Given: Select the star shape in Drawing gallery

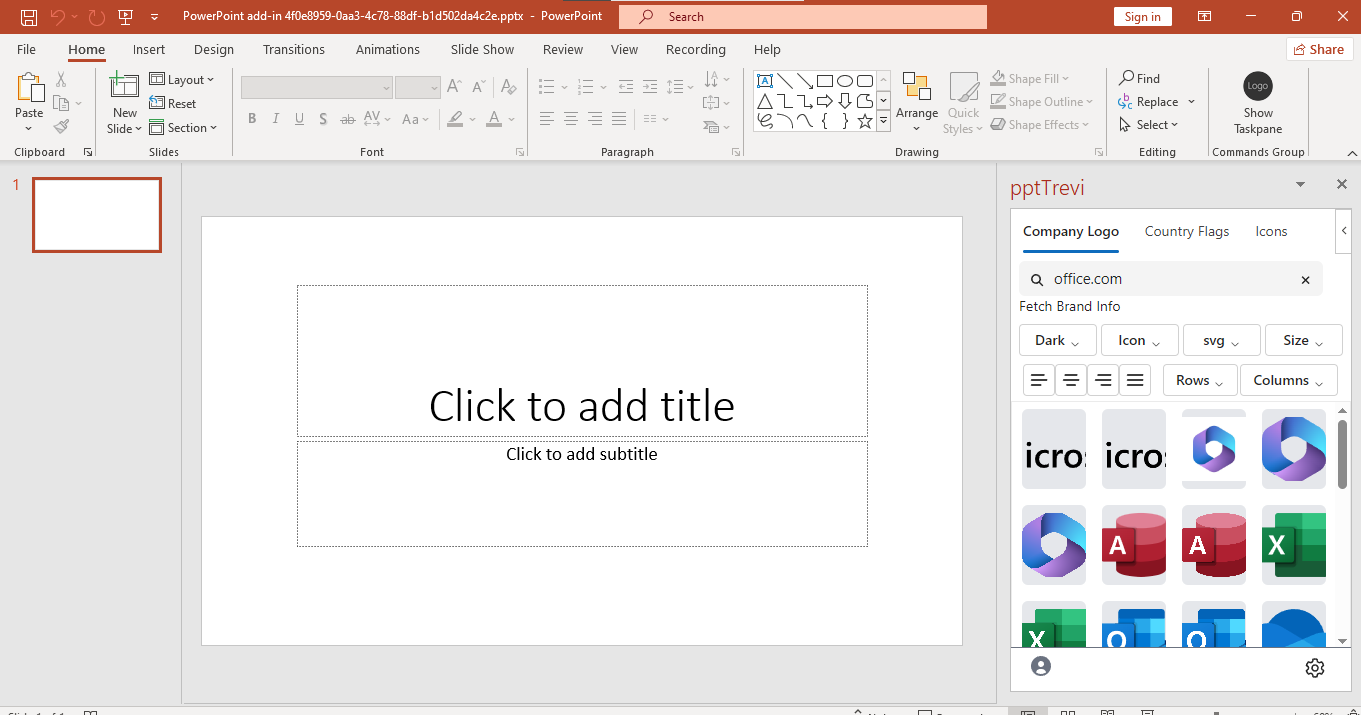Looking at the screenshot, I should [864, 120].
